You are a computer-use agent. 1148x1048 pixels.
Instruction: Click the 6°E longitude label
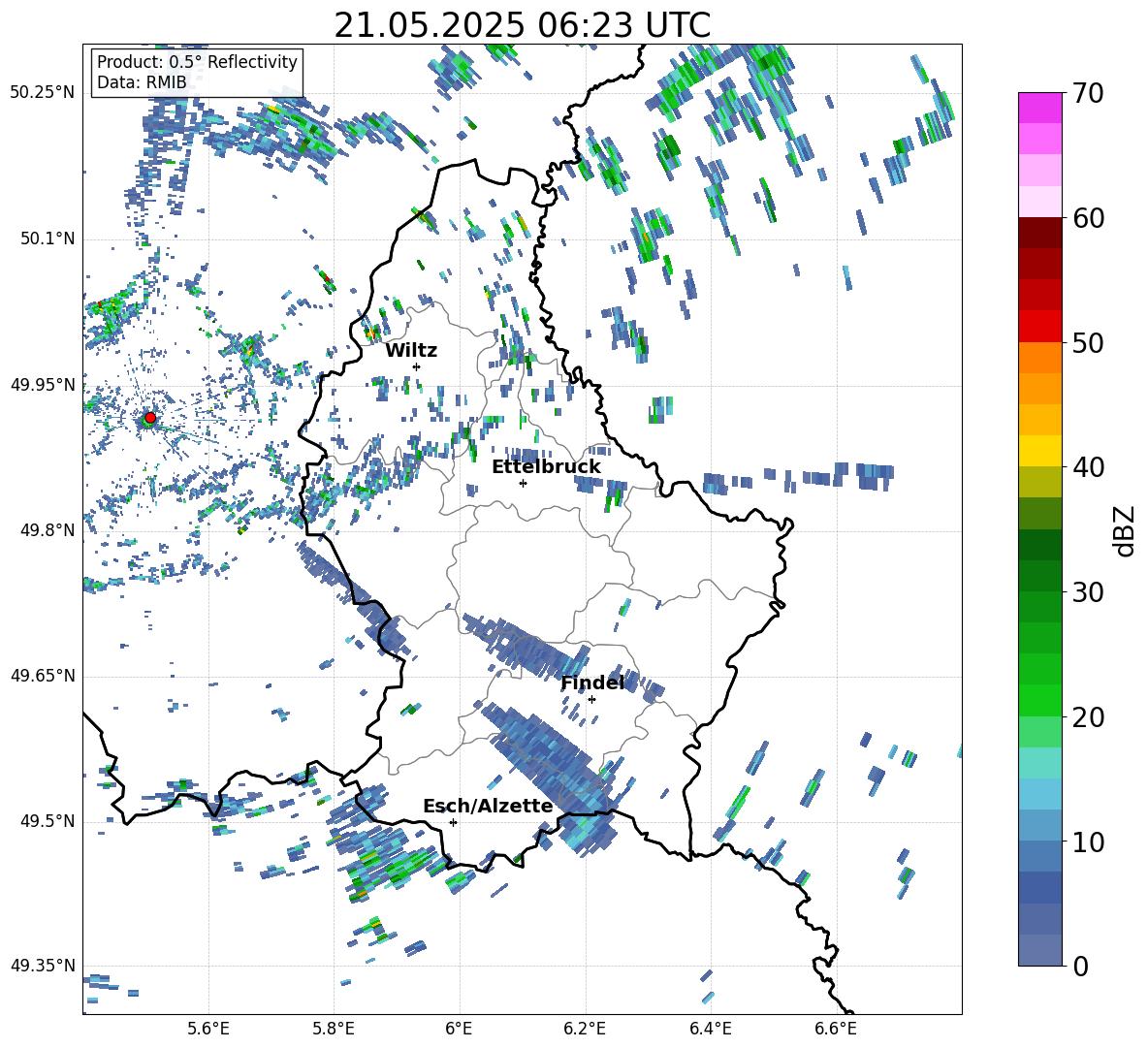click(x=459, y=1029)
